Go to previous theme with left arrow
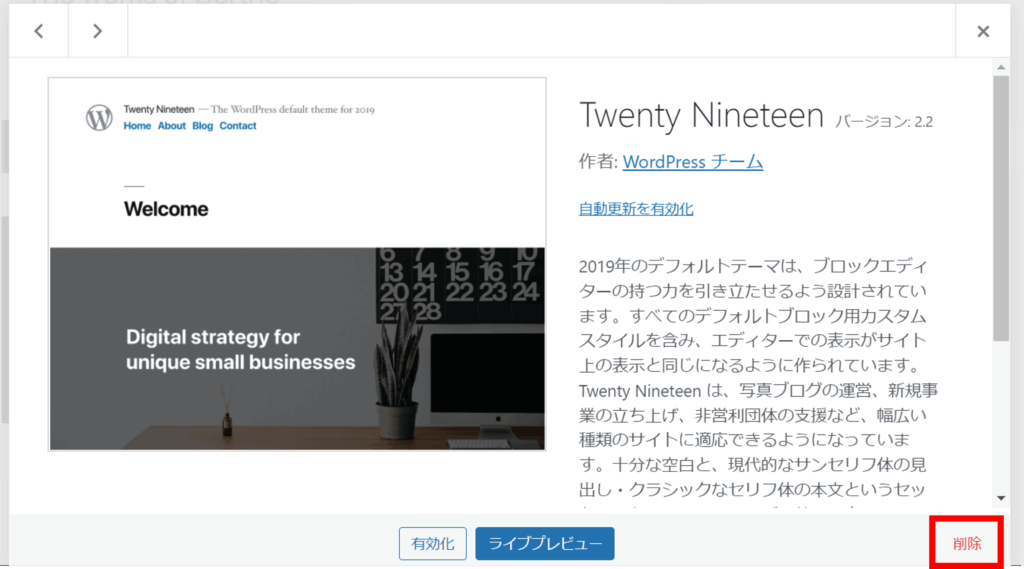 (39, 31)
